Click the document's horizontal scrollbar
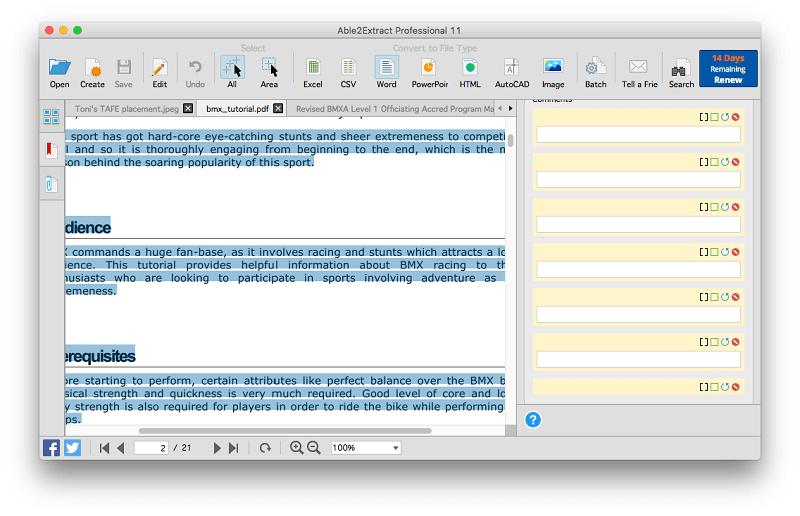This screenshot has width=800, height=516. (x=285, y=431)
